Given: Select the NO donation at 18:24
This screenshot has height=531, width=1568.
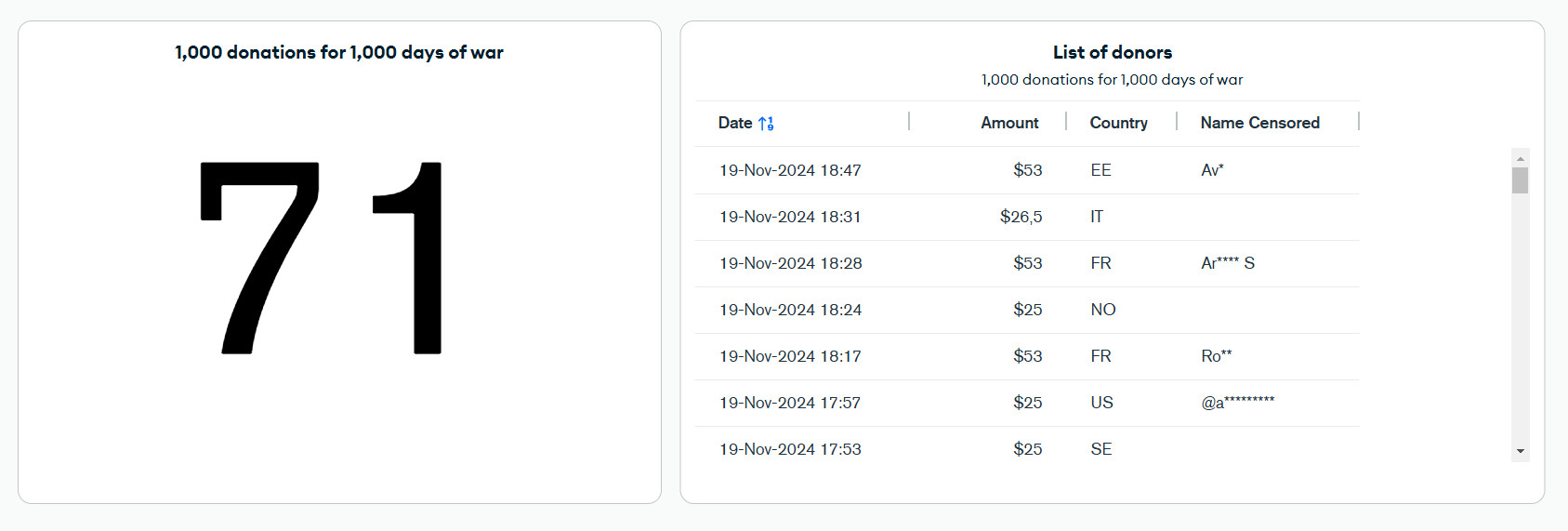Looking at the screenshot, I should pyautogui.click(x=1027, y=310).
